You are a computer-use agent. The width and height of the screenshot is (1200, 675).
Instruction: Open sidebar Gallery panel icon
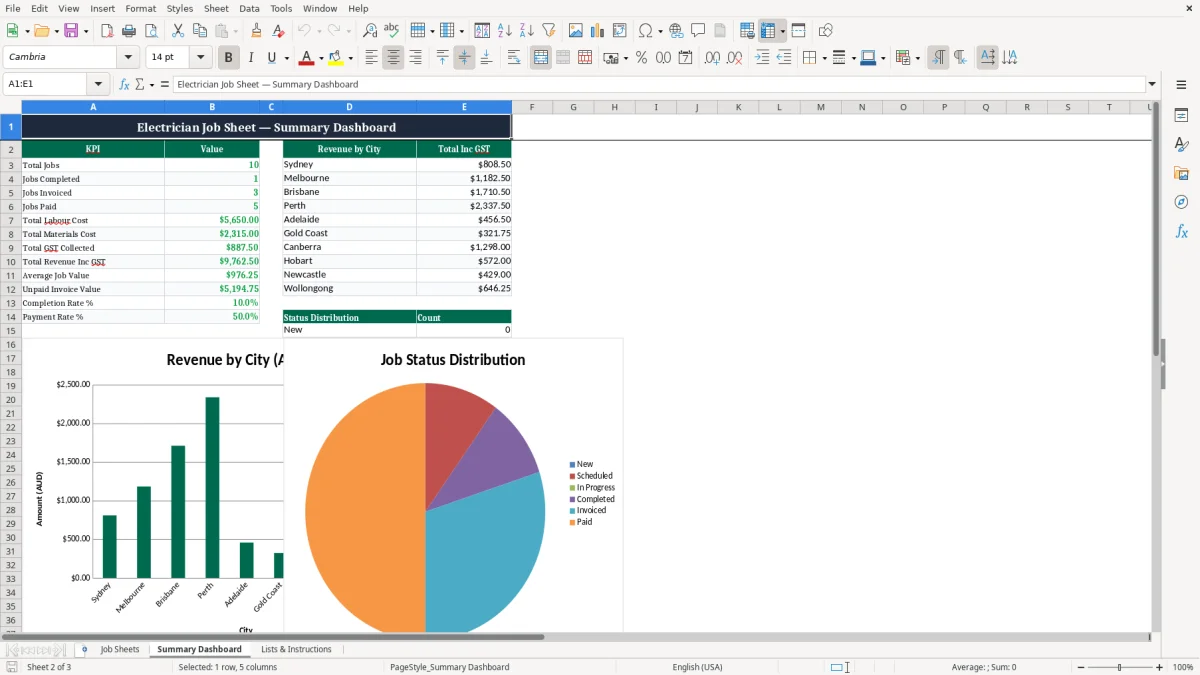(1181, 174)
